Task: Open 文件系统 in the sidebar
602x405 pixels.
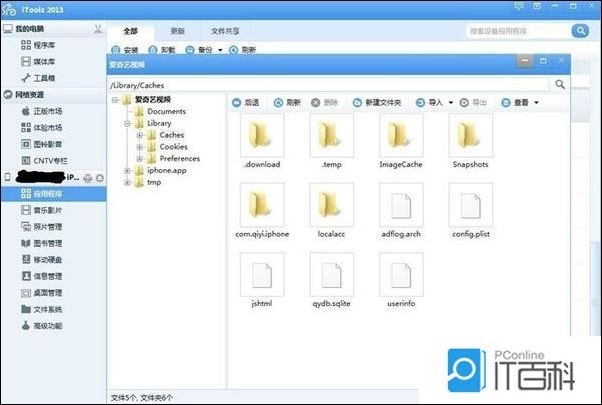Action: [41, 309]
